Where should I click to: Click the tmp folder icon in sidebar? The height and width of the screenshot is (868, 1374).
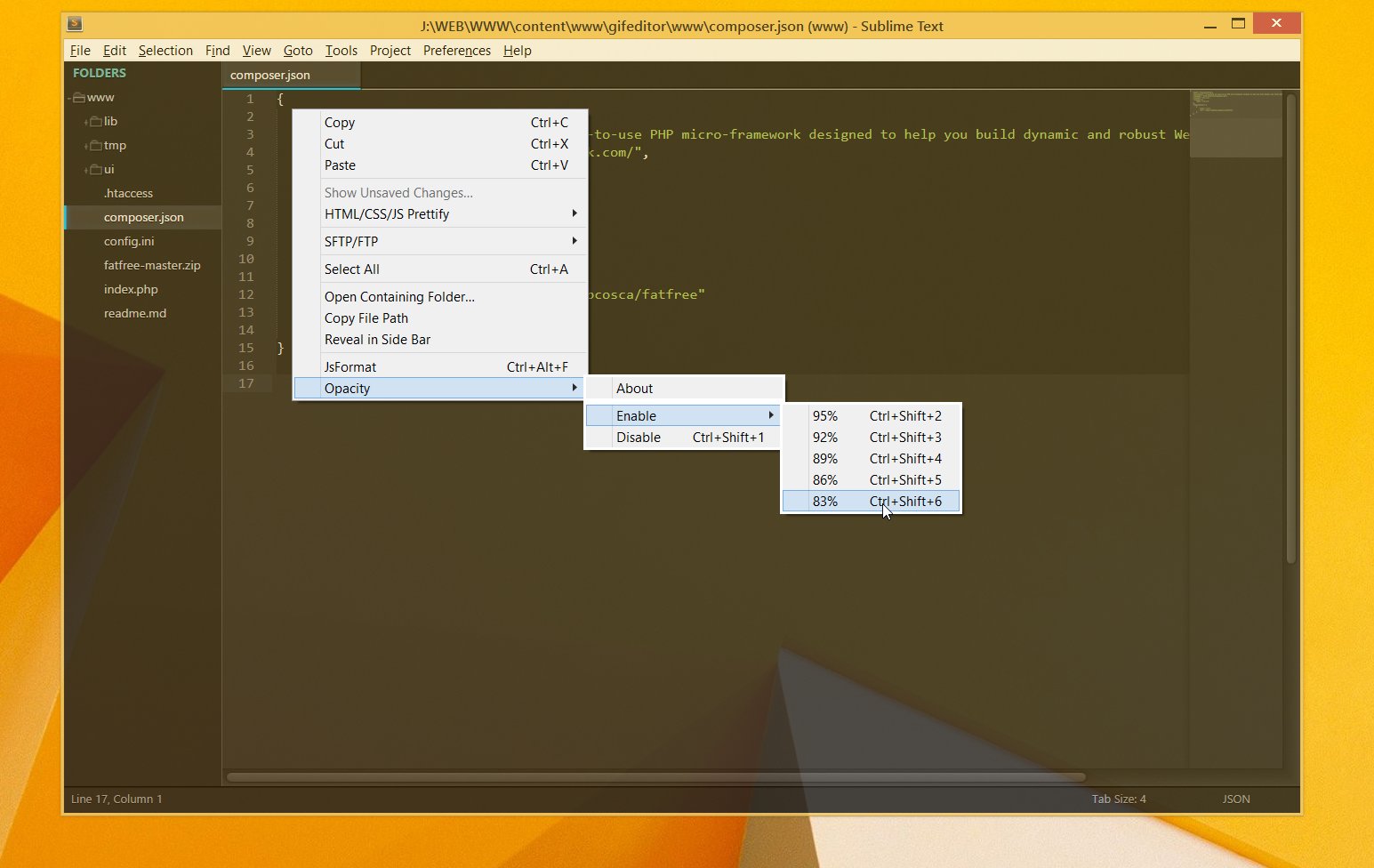96,146
